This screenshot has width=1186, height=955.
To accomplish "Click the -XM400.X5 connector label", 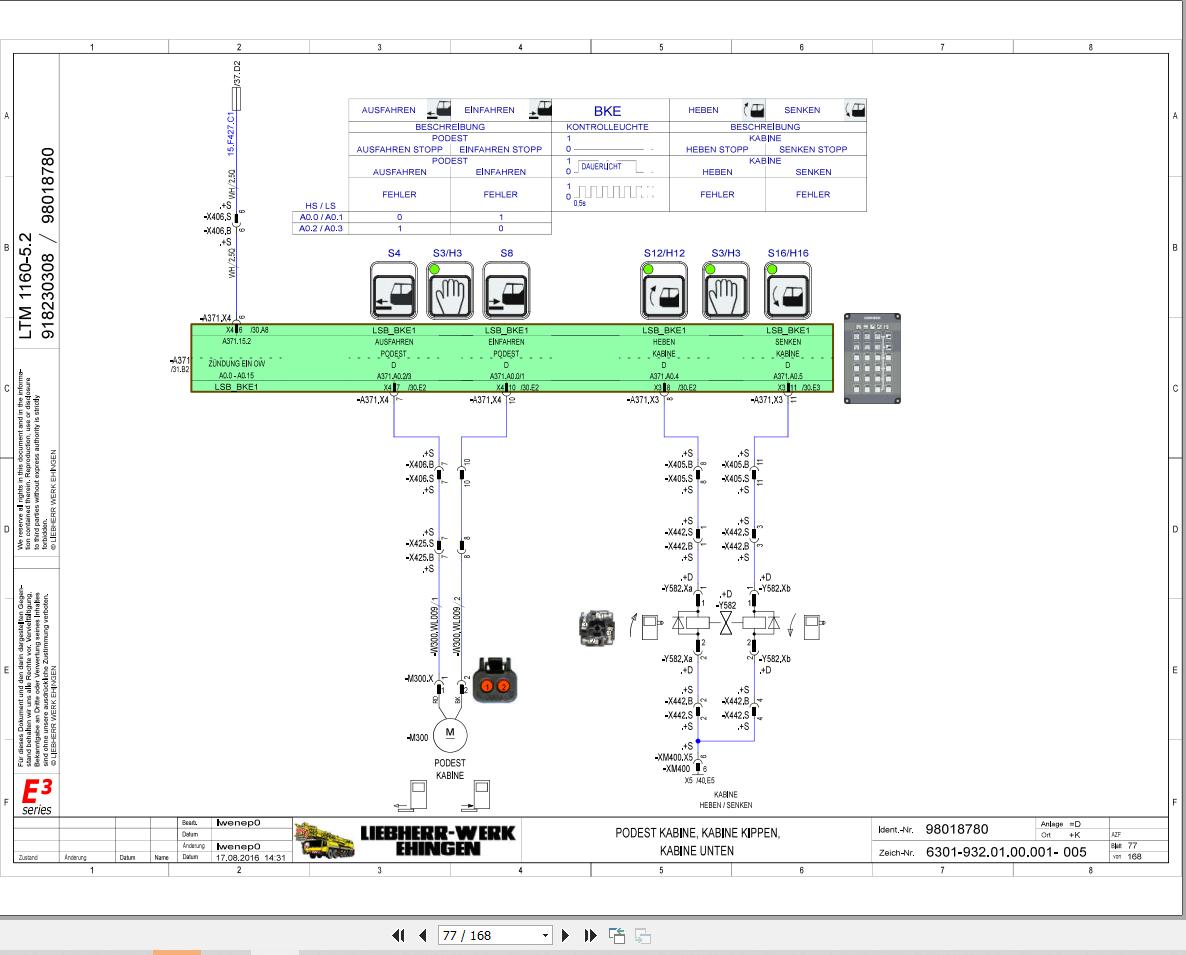I will point(673,757).
